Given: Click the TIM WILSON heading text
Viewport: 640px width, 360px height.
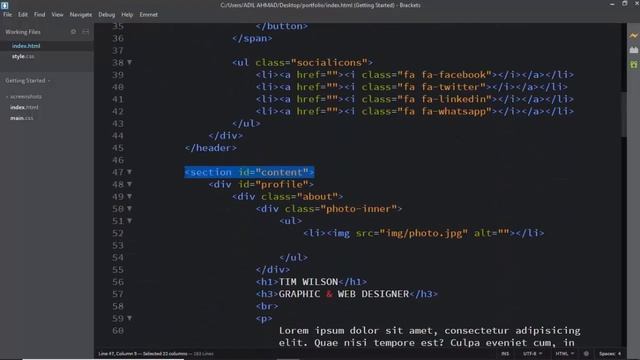Looking at the screenshot, I should coord(309,282).
